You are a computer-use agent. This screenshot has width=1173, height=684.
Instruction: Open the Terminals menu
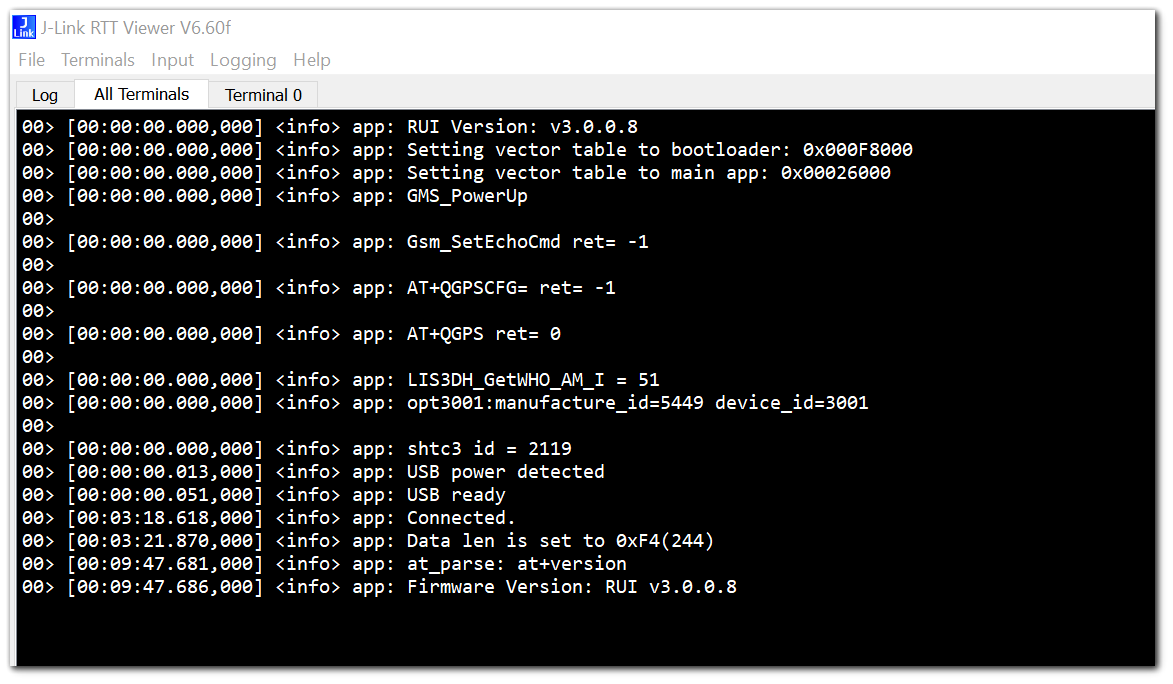click(x=98, y=60)
